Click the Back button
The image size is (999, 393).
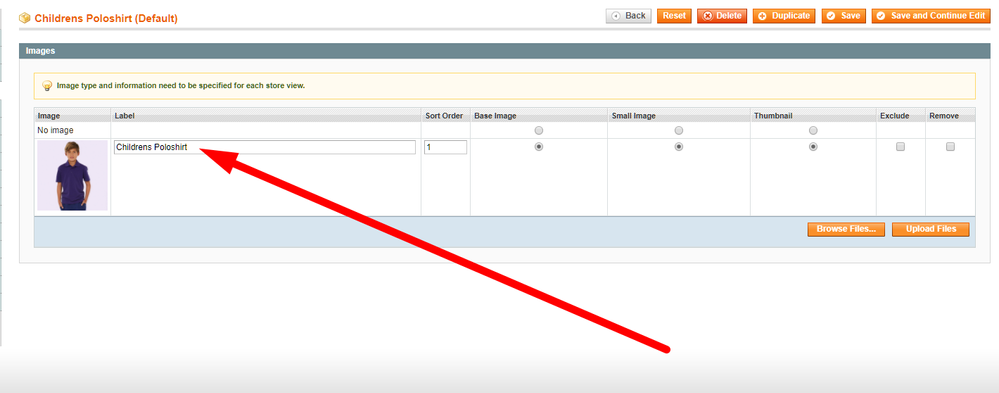click(x=628, y=16)
